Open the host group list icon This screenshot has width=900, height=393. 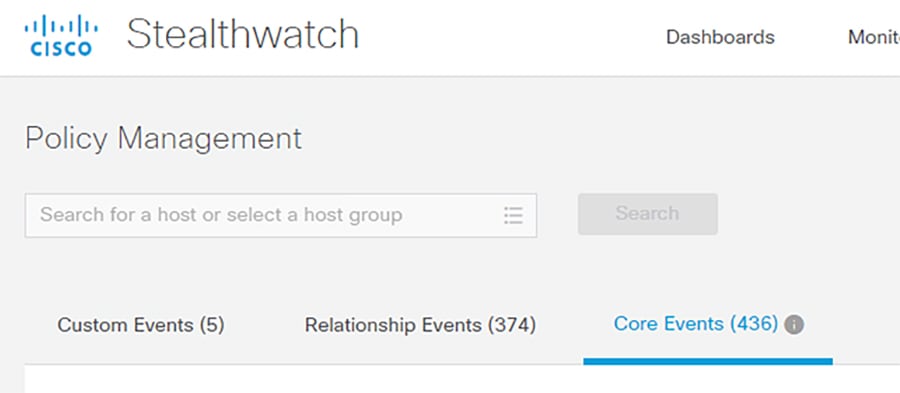pyautogui.click(x=513, y=215)
